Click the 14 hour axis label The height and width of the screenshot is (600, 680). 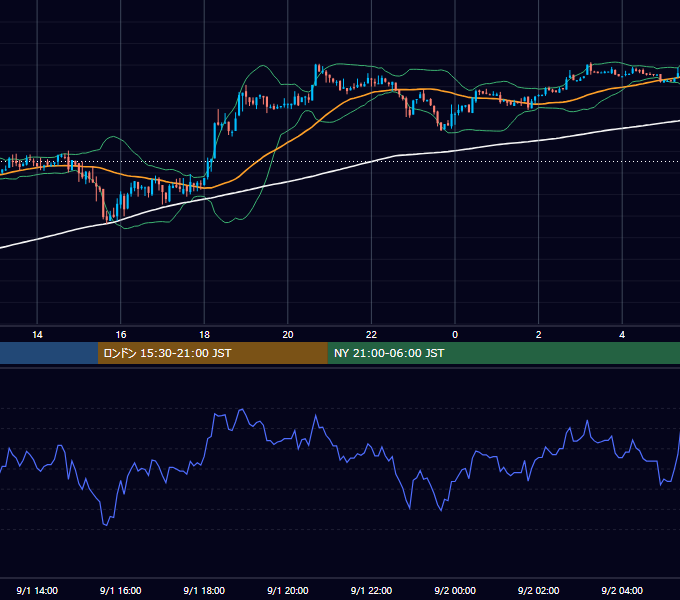point(37,335)
